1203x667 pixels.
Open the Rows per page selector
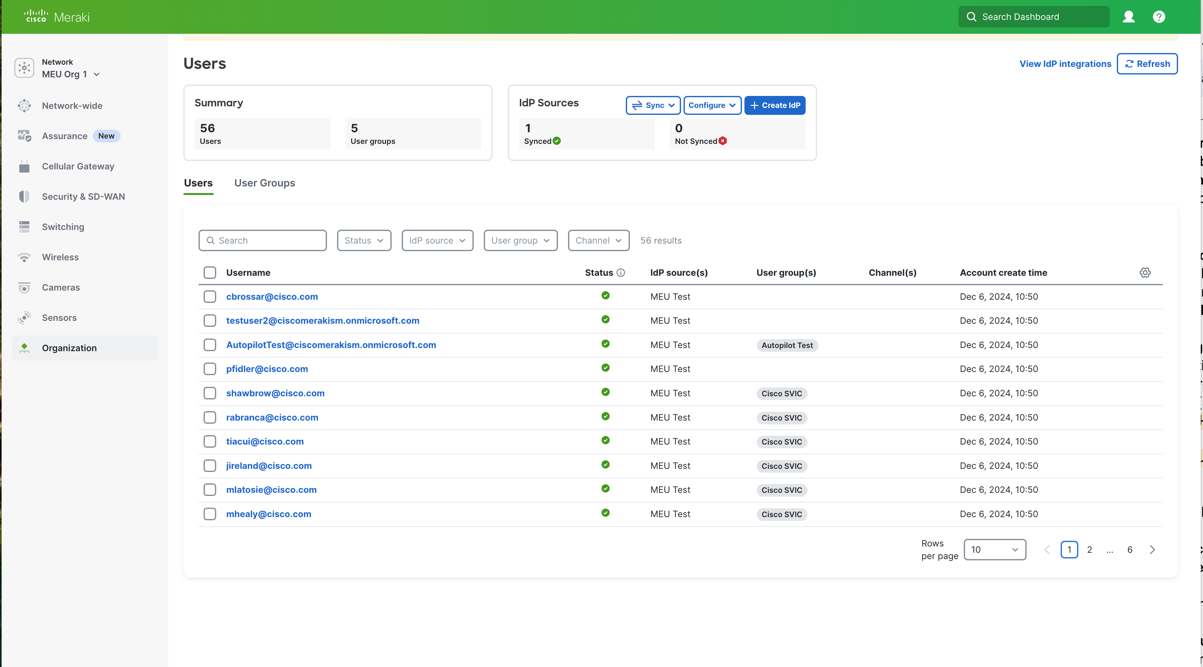pyautogui.click(x=994, y=549)
